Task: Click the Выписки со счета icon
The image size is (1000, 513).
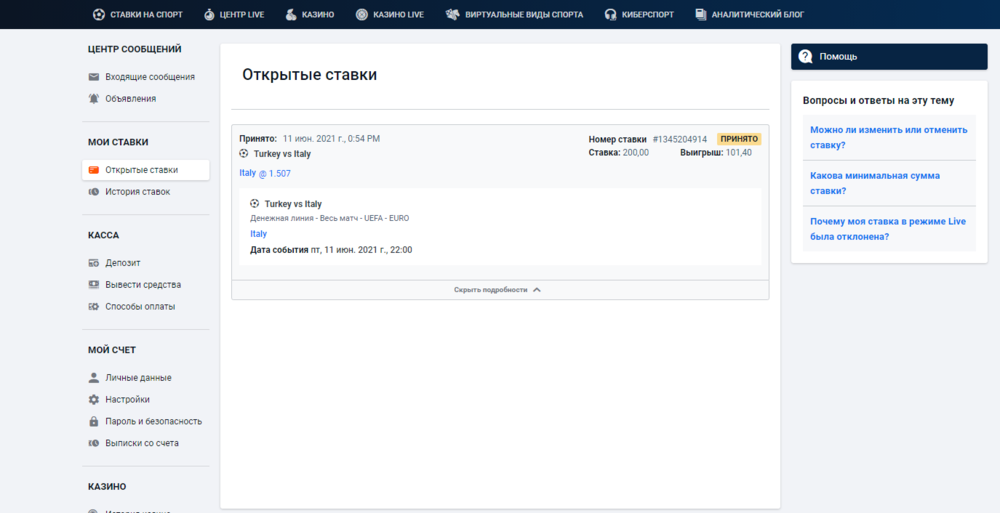Action: pos(94,443)
